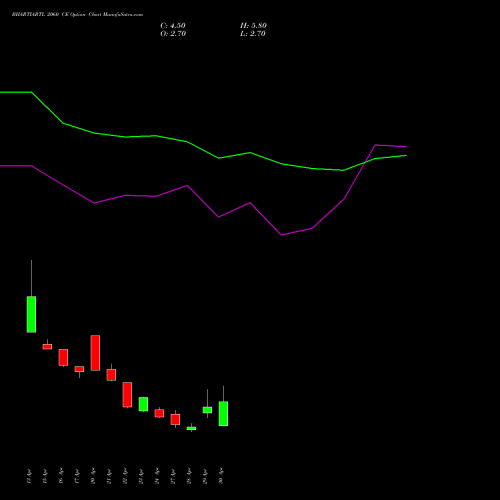Click the green candlestick above 29 Apr
The height and width of the screenshot is (500, 500).
(x=207, y=410)
